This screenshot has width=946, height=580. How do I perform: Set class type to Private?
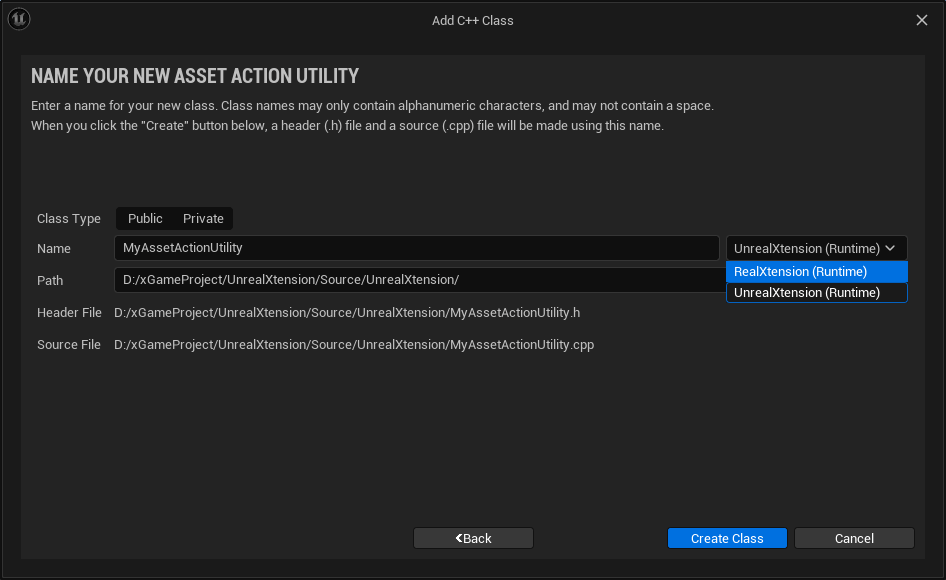(203, 218)
